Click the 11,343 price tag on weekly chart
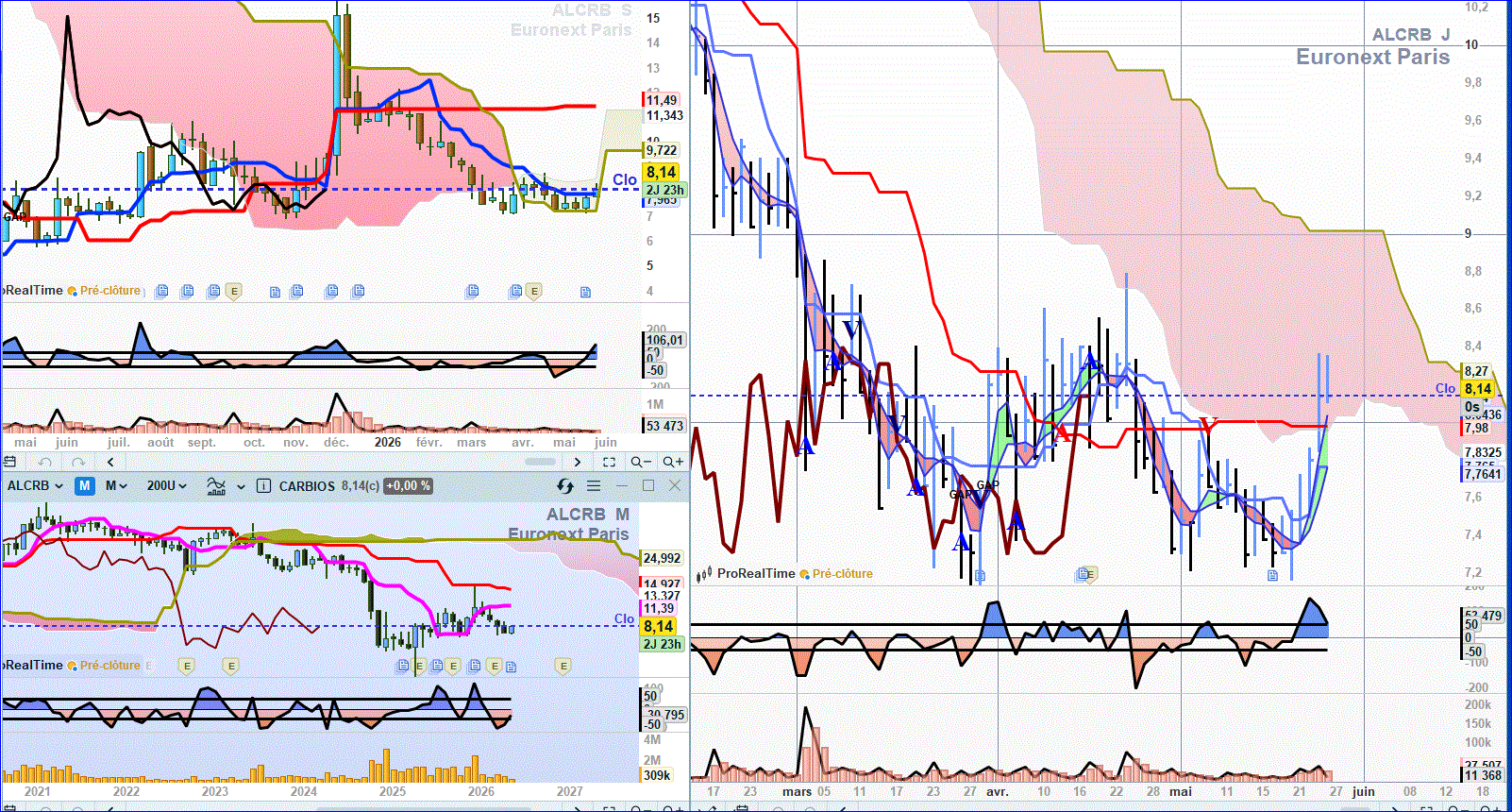 tap(664, 115)
